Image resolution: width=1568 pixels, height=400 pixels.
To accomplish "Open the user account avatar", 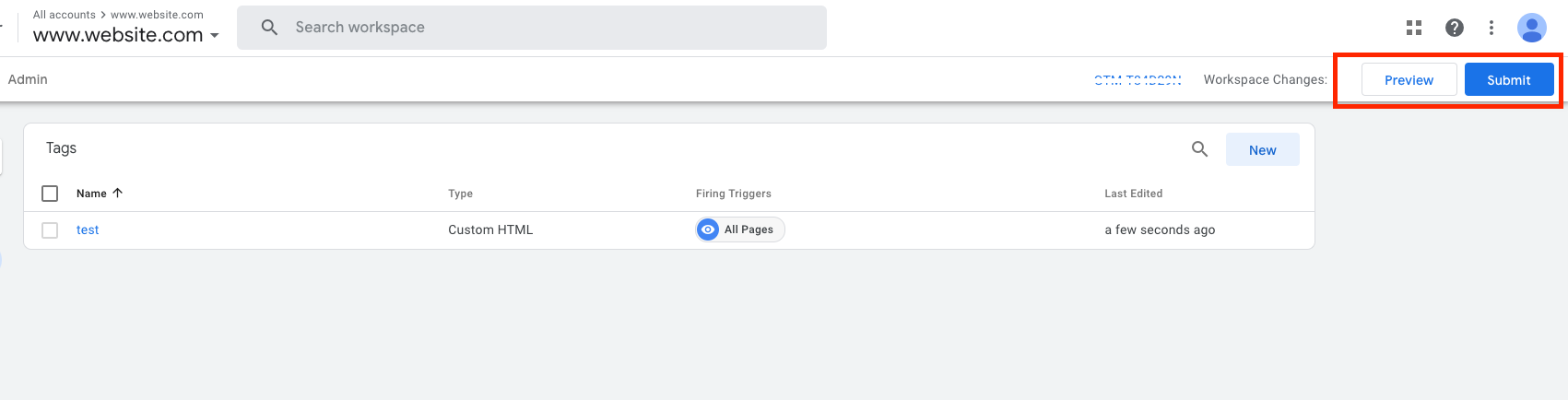I will click(1532, 28).
